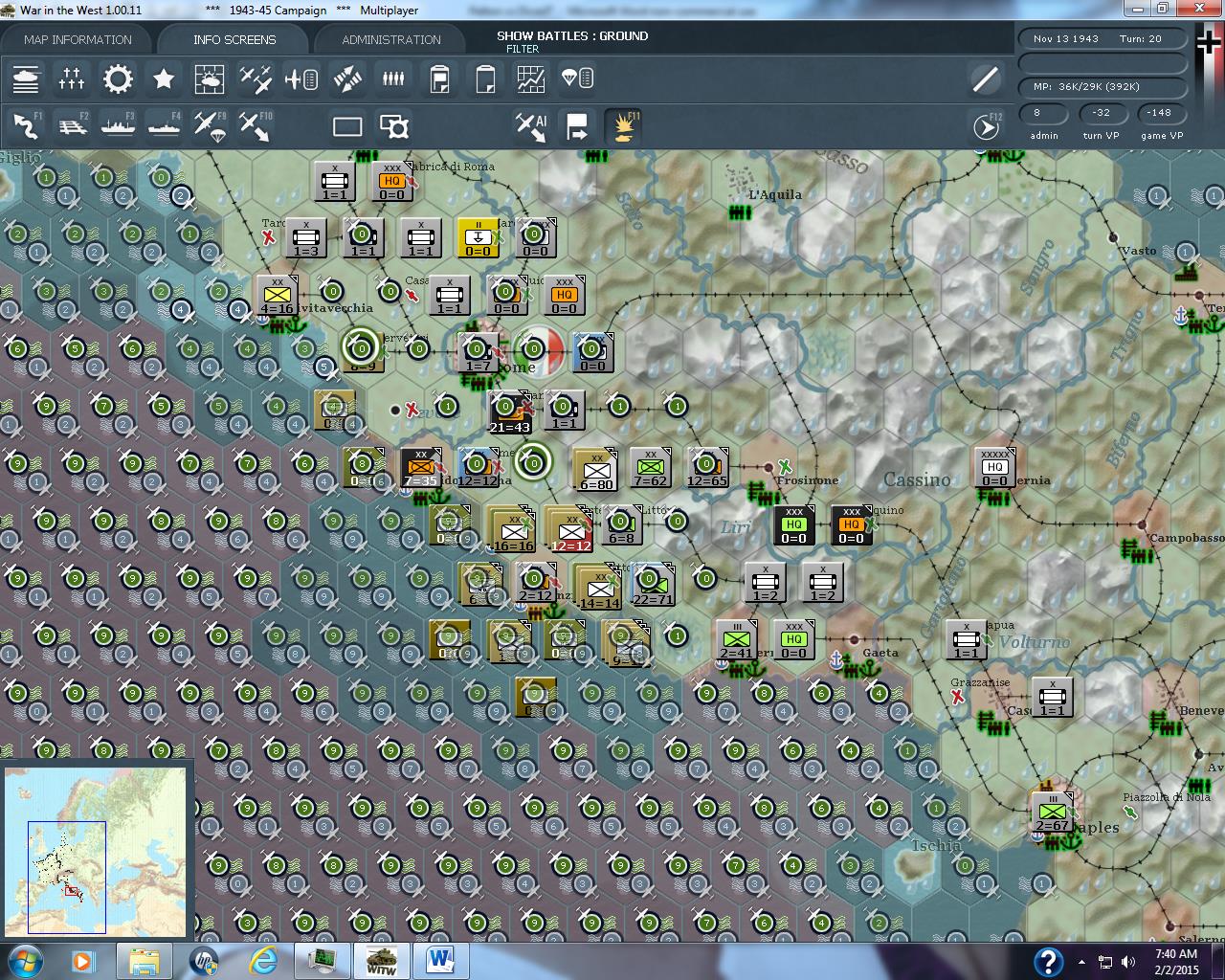Click the SHOW BATTLES FILTER label

click(x=571, y=41)
